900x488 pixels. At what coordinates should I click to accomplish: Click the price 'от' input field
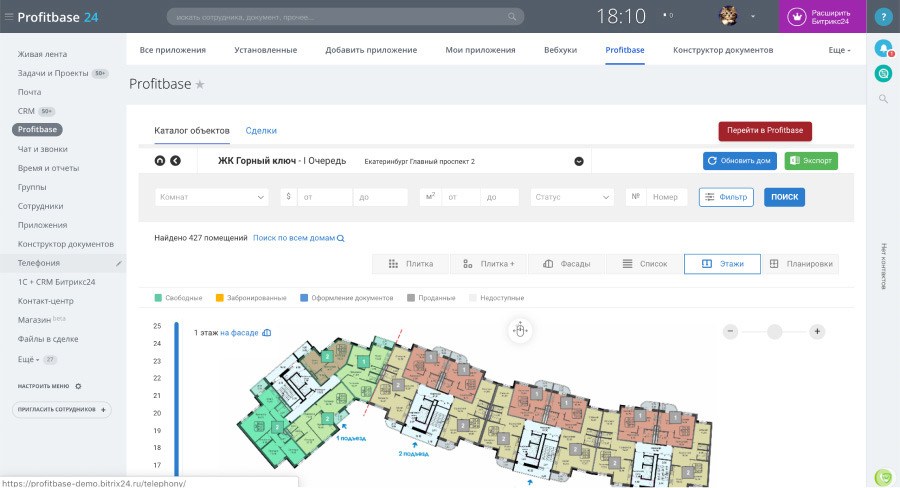pyautogui.click(x=325, y=197)
